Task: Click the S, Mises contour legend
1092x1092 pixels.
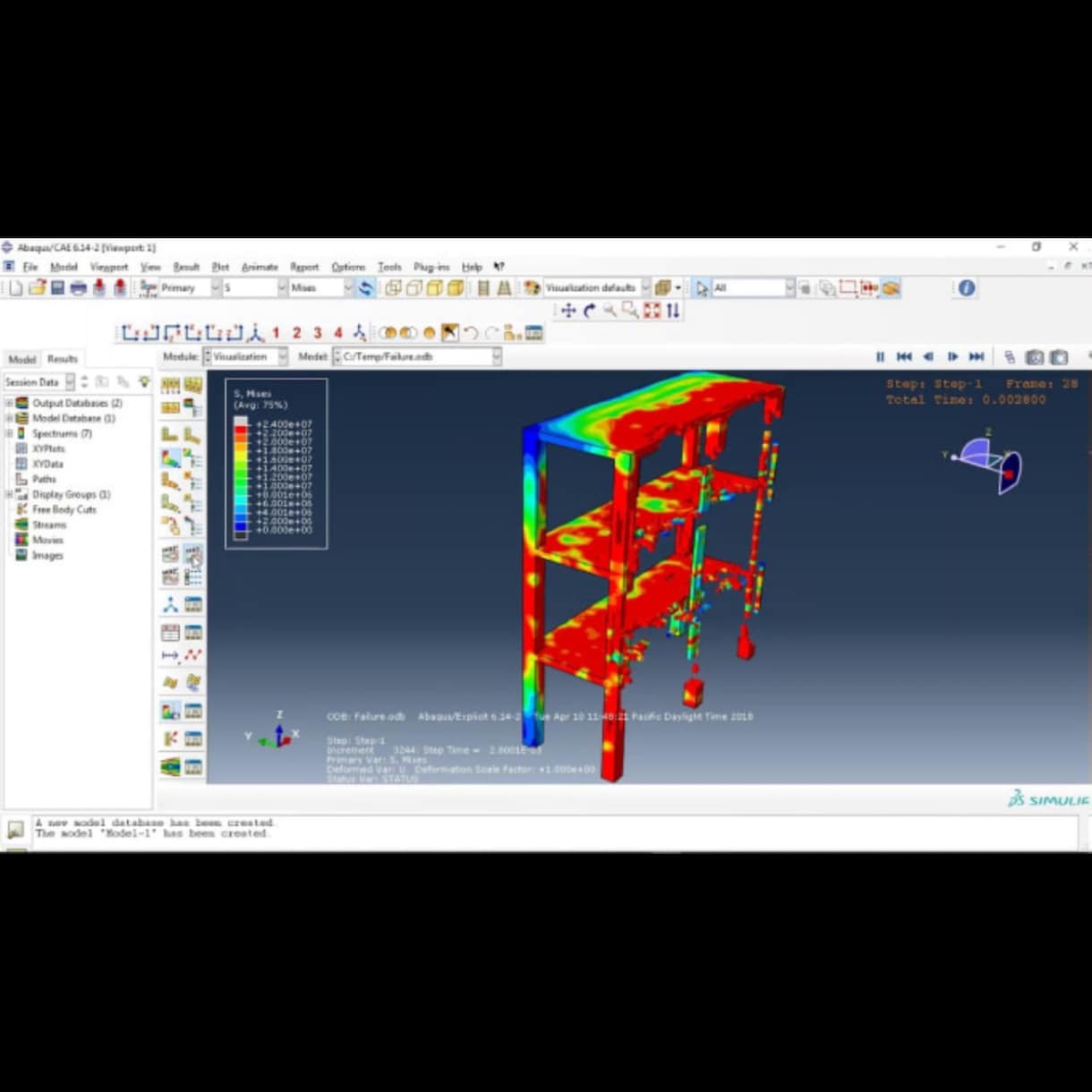Action: (x=276, y=464)
